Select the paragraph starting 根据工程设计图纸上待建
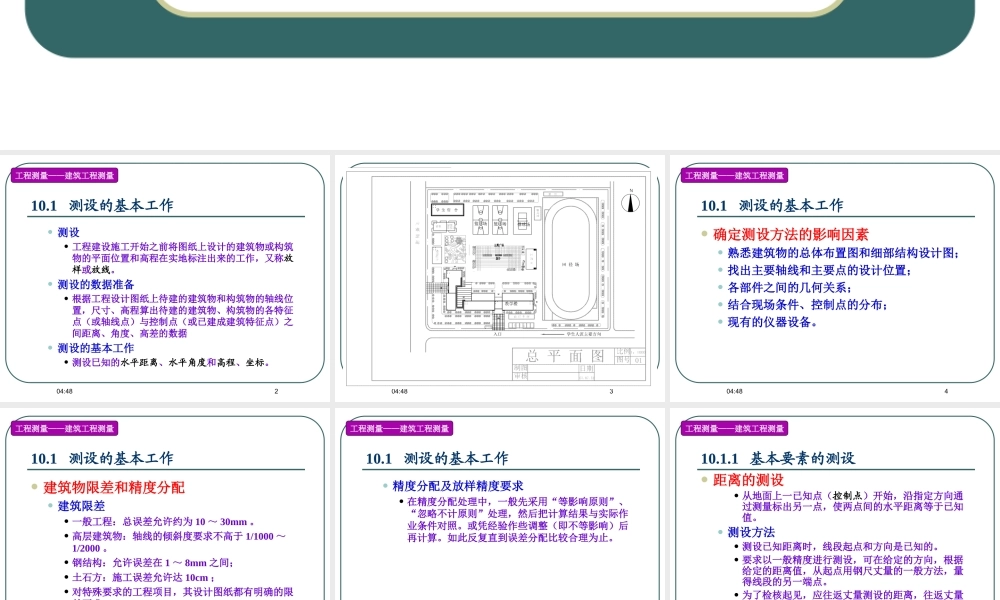1000x600 pixels. click(182, 316)
